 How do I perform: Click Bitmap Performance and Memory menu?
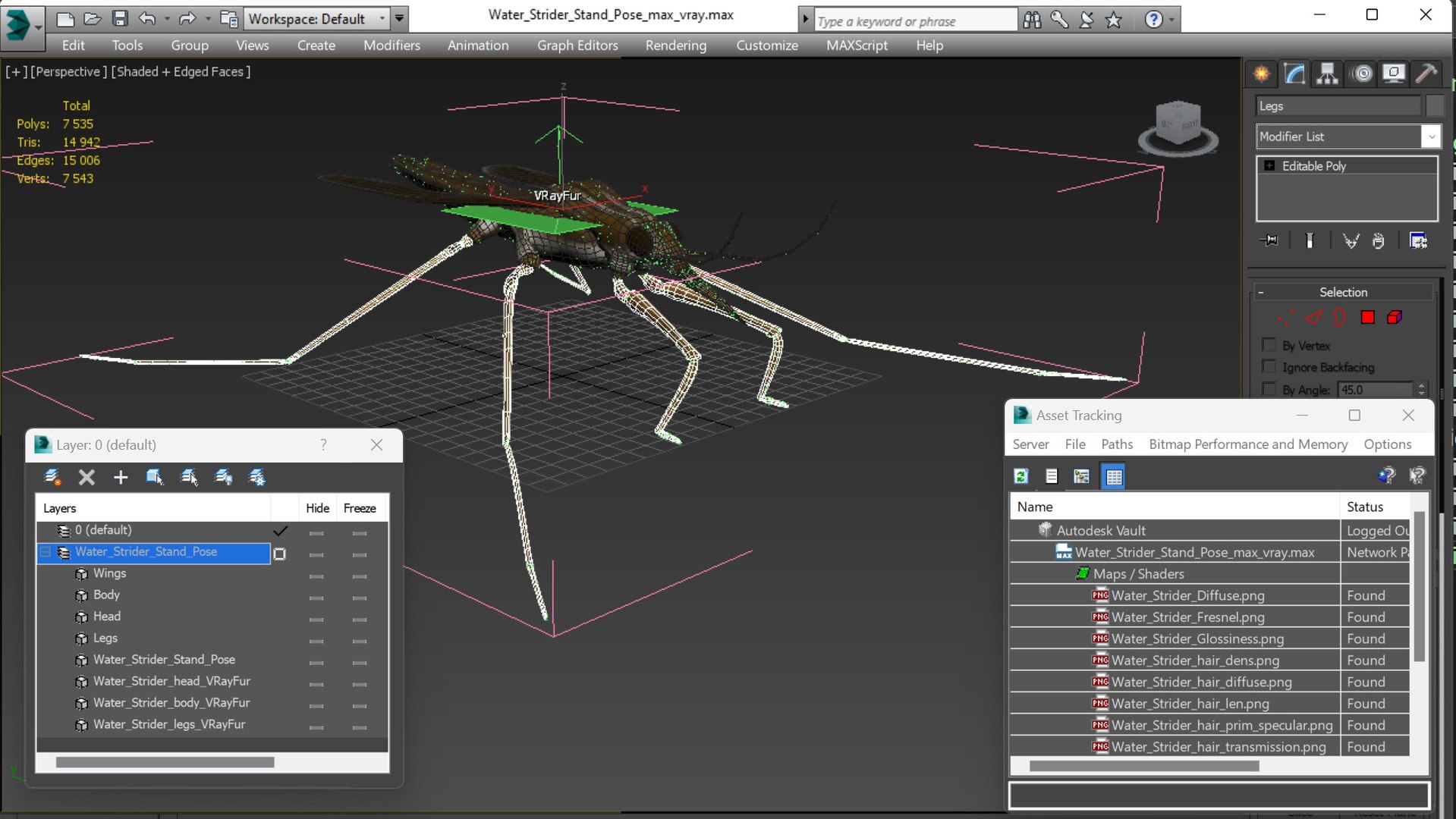click(x=1248, y=444)
